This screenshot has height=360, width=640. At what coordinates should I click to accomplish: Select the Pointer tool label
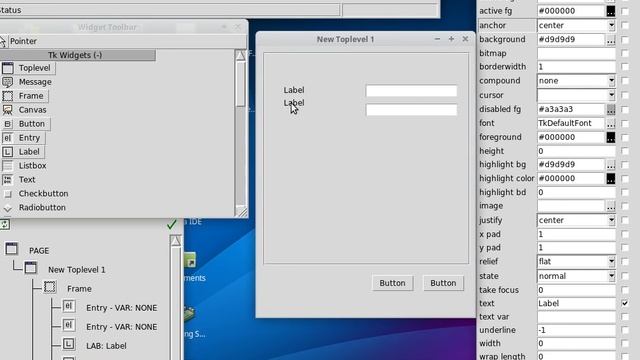click(x=23, y=41)
